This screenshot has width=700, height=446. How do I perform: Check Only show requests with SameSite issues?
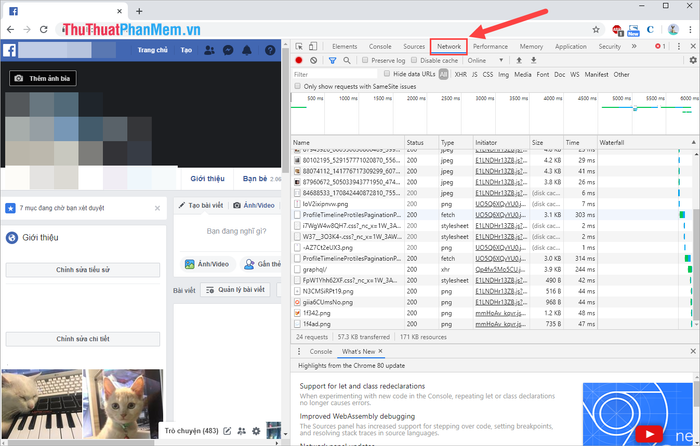click(x=297, y=86)
